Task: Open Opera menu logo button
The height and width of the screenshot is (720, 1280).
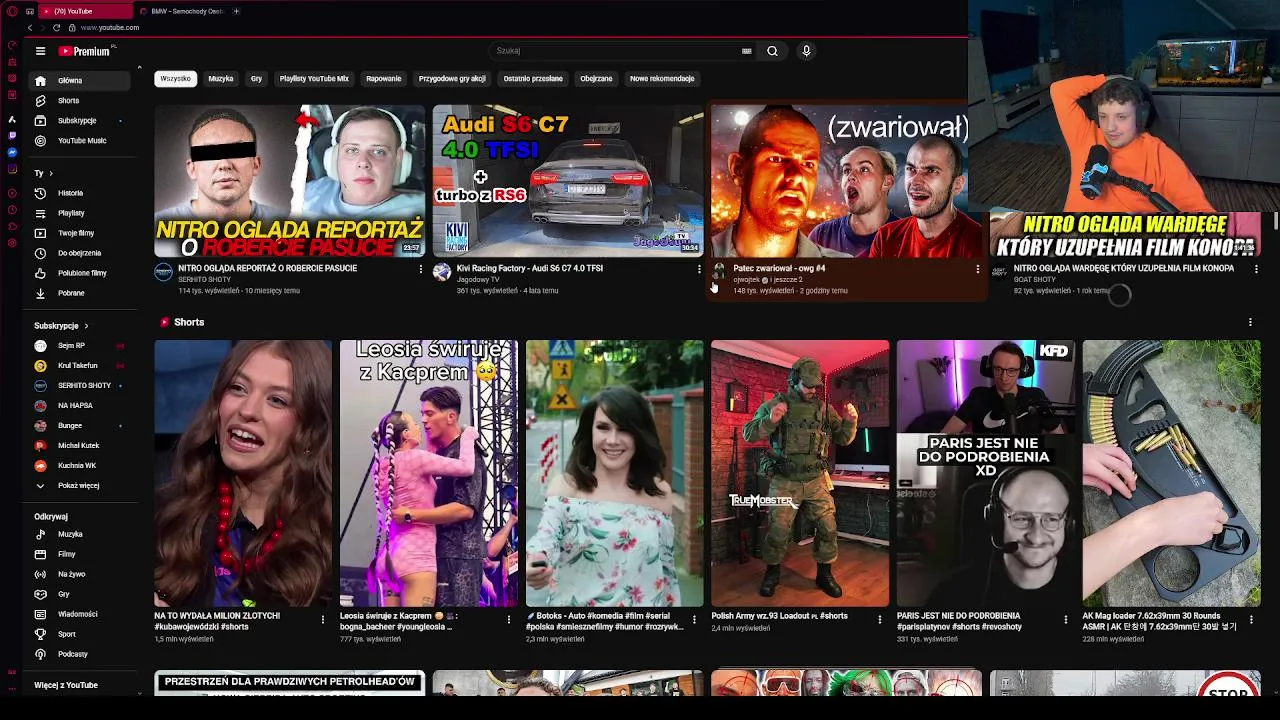Action: pyautogui.click(x=12, y=11)
